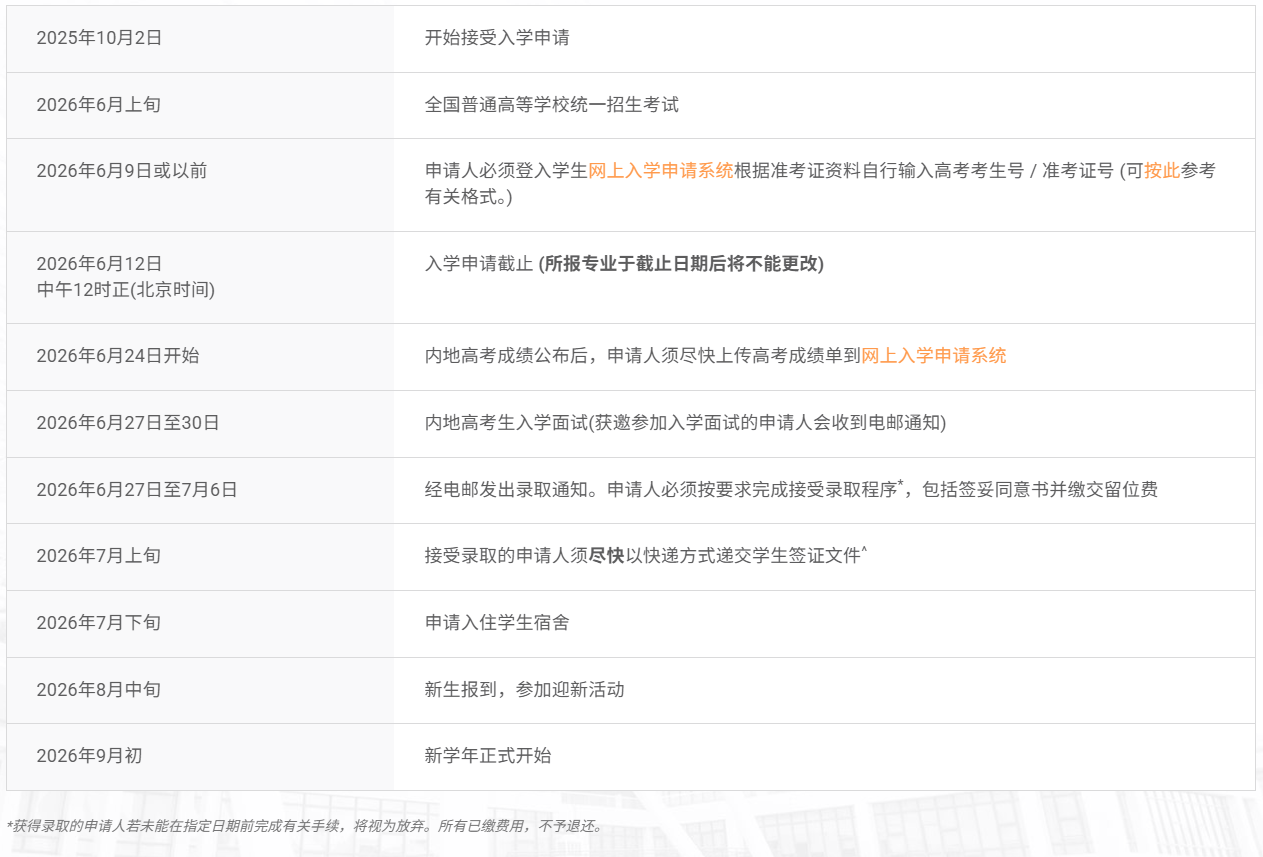Select the 2026年6月24日开始 date cell

click(117, 355)
